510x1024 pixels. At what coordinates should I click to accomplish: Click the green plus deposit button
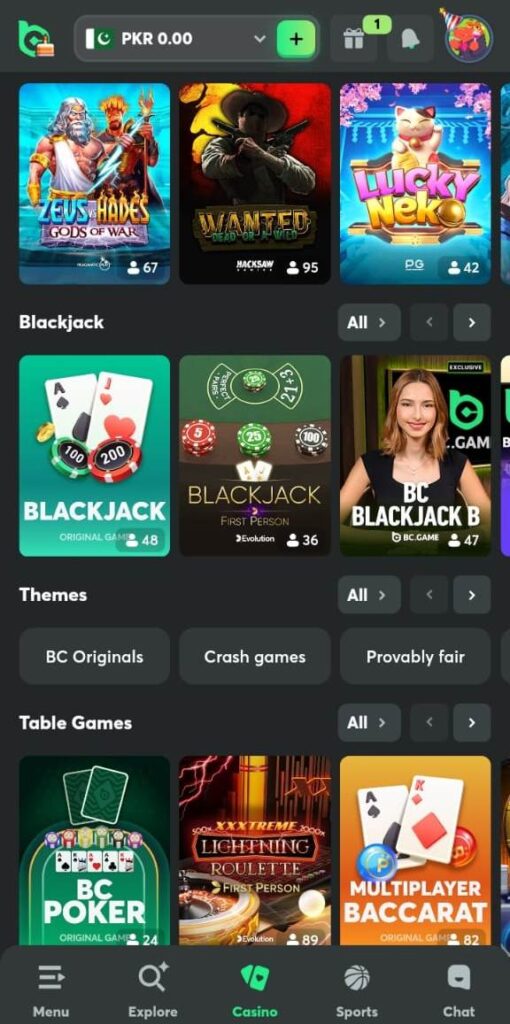pyautogui.click(x=296, y=39)
